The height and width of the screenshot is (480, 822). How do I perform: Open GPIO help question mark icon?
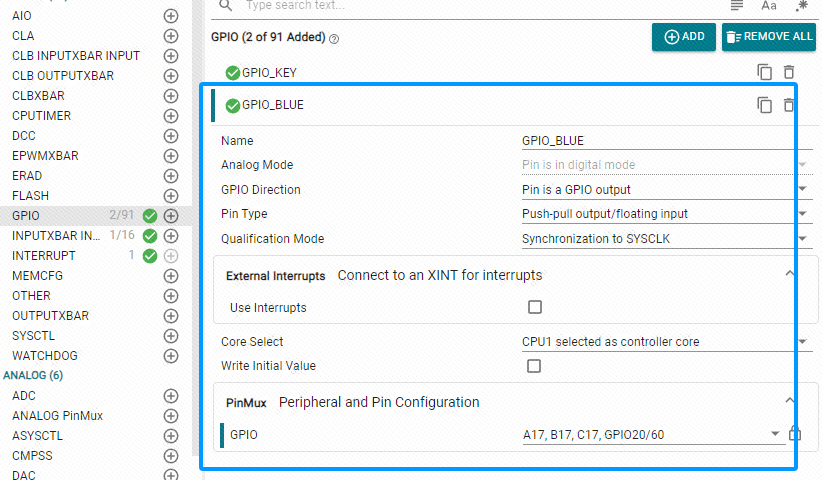334,38
